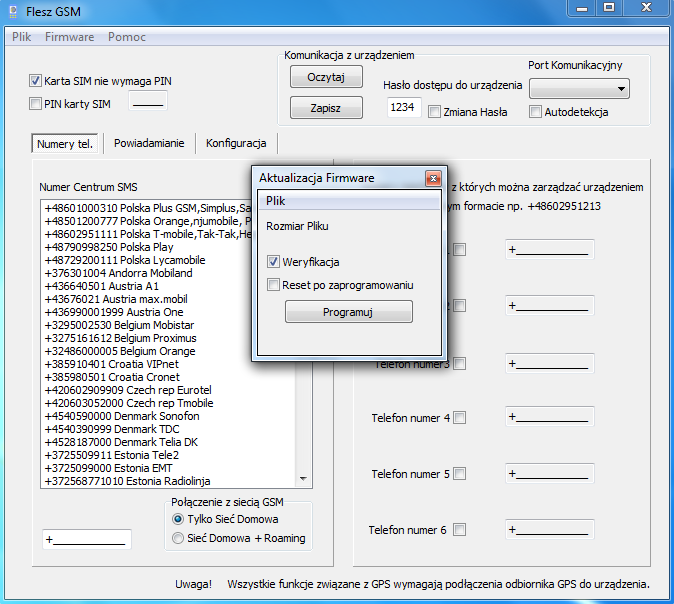Minimize the Flesz GSM window

582,9
